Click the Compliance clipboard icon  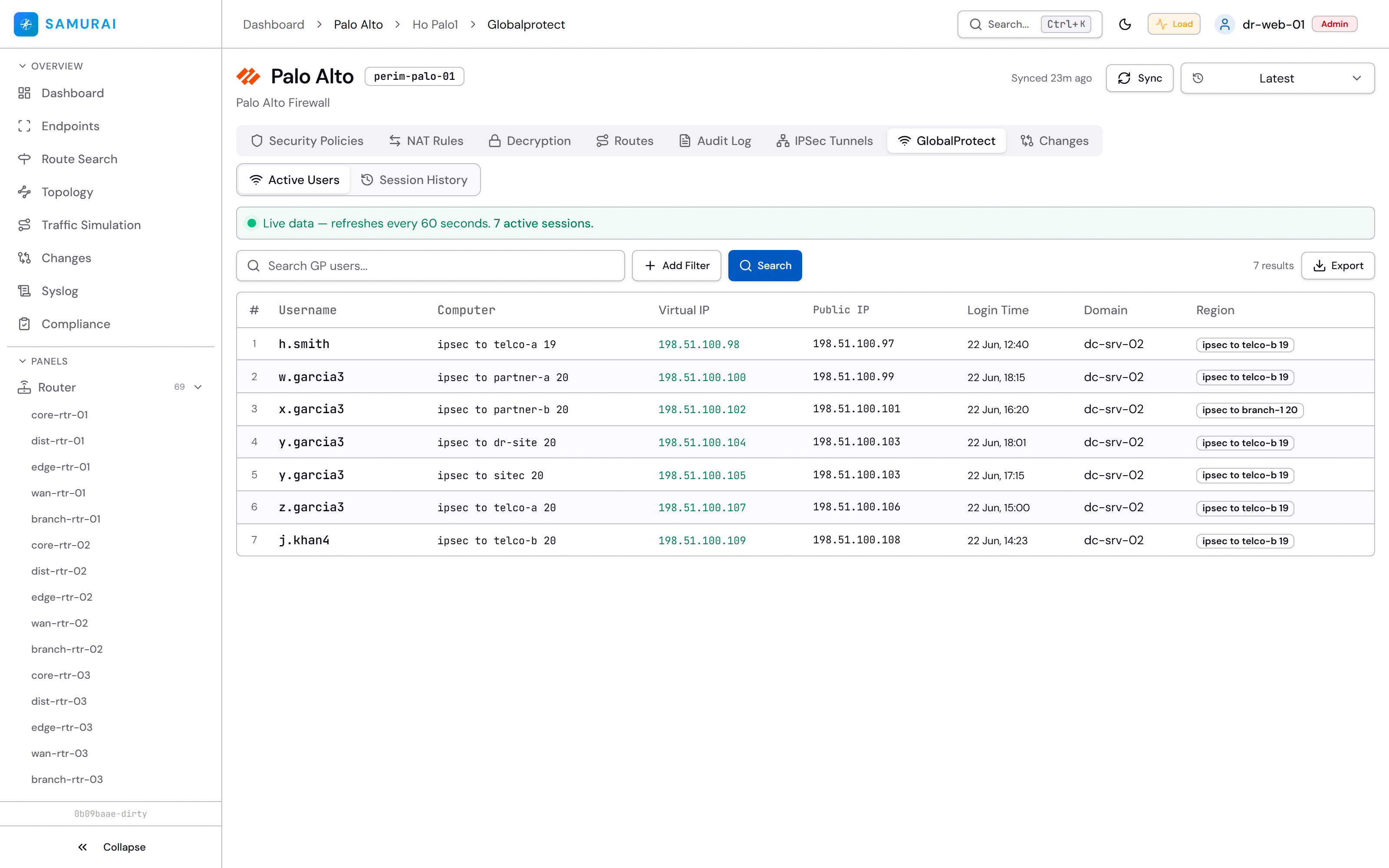click(x=24, y=324)
